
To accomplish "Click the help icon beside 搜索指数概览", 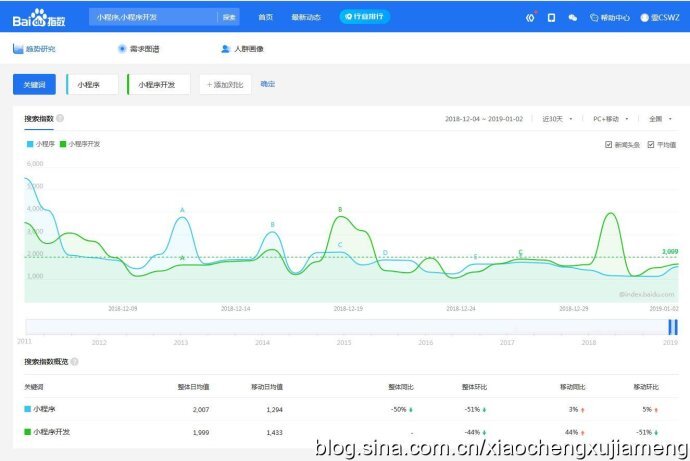I will click(x=73, y=361).
